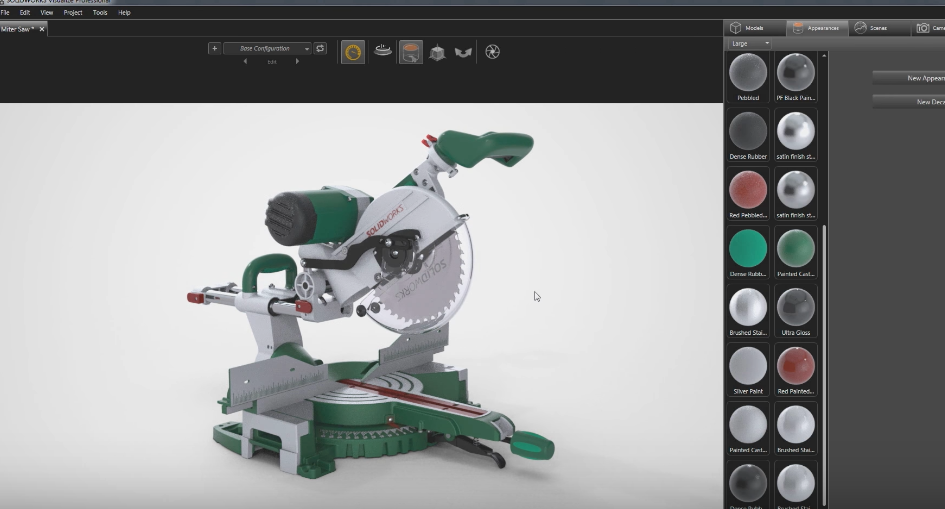Viewport: 945px width, 509px height.
Task: Open the Help menu
Action: (124, 12)
